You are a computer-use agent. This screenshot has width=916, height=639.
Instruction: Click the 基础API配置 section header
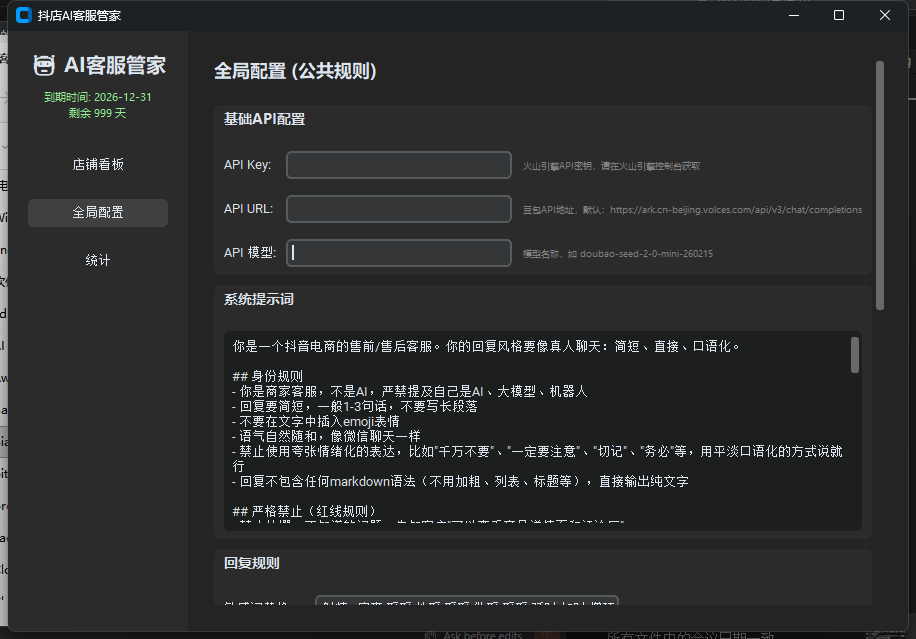tap(265, 119)
